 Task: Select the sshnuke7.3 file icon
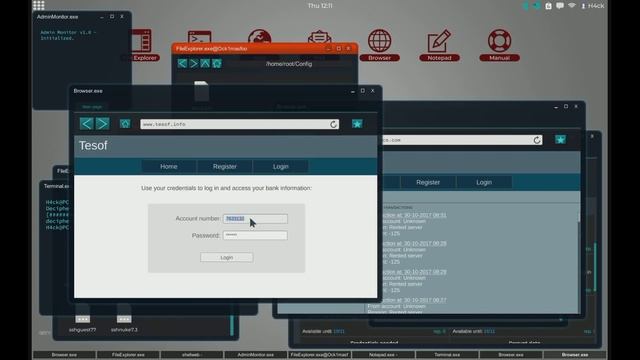(x=124, y=319)
